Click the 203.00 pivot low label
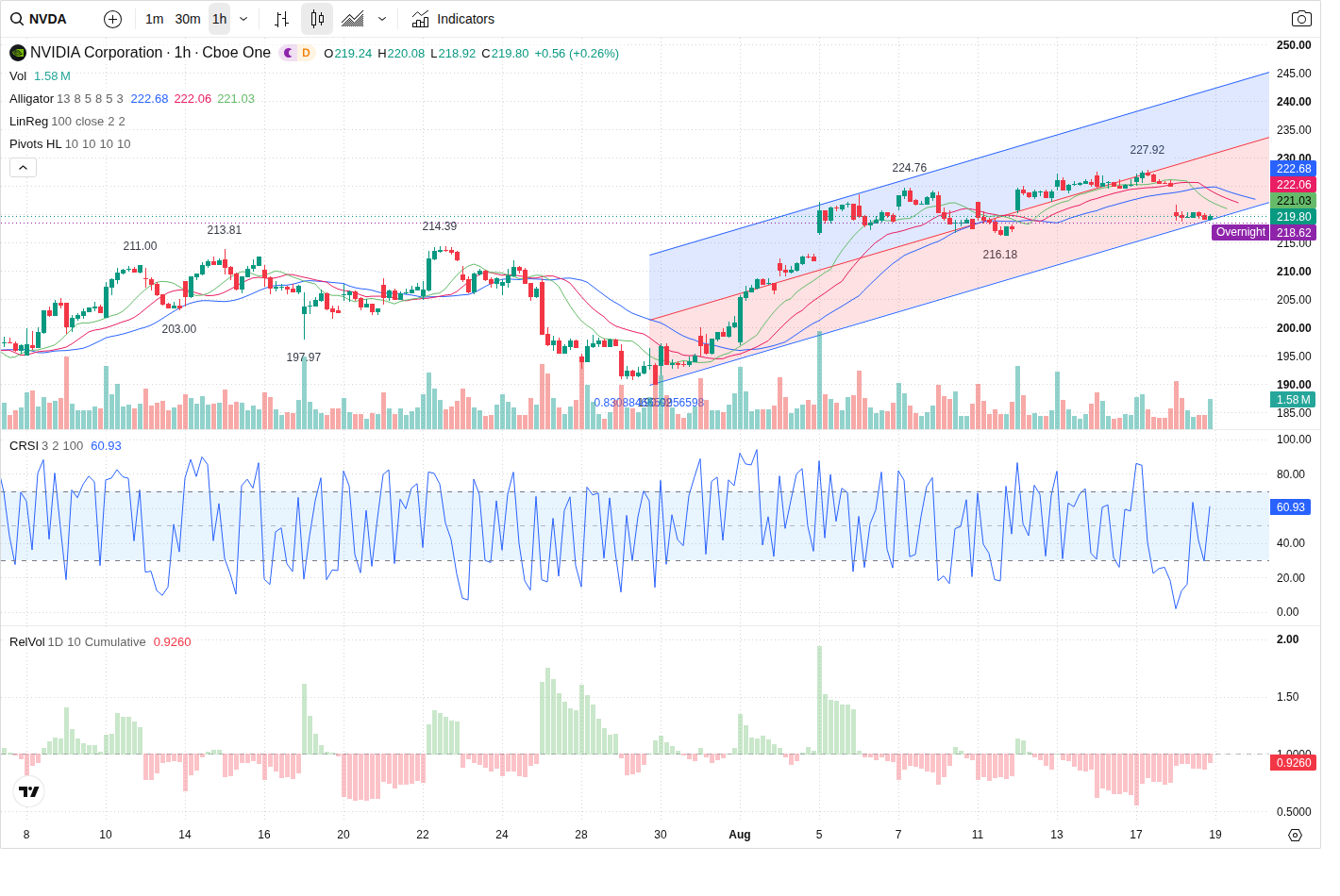This screenshot has width=1340, height=896. click(x=178, y=329)
